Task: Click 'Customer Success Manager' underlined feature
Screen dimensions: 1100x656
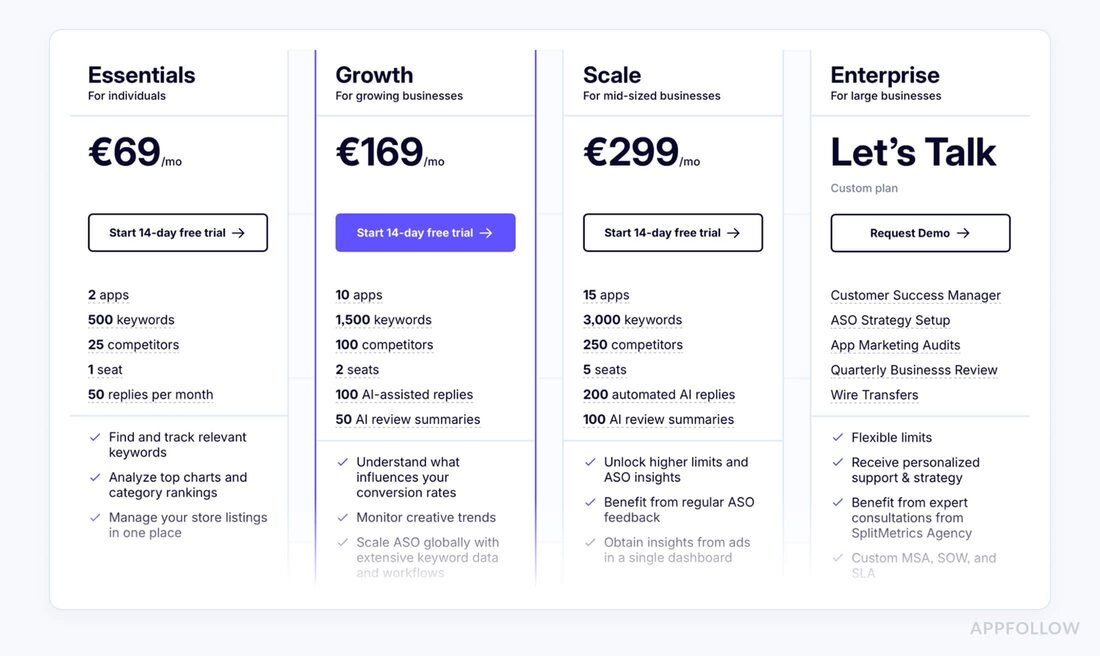Action: tap(915, 295)
